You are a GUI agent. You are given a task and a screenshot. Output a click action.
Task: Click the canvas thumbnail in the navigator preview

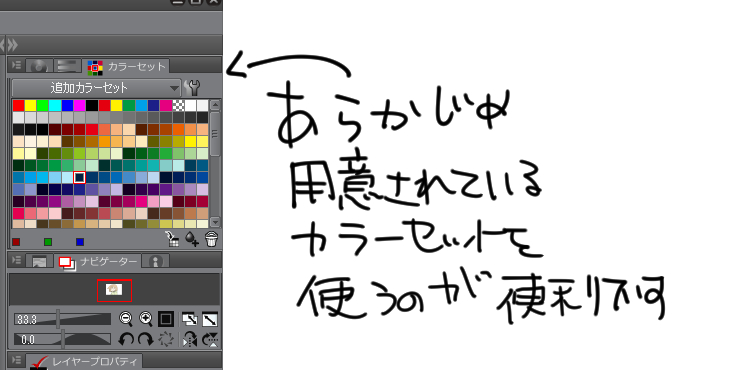114,290
